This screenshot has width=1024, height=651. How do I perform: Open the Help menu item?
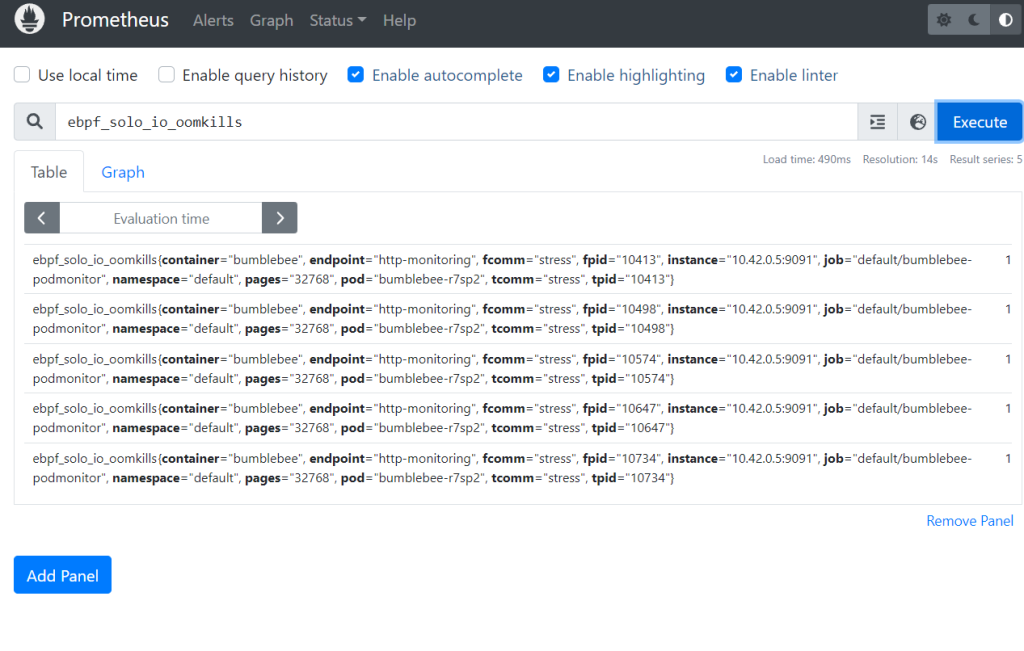(x=399, y=20)
